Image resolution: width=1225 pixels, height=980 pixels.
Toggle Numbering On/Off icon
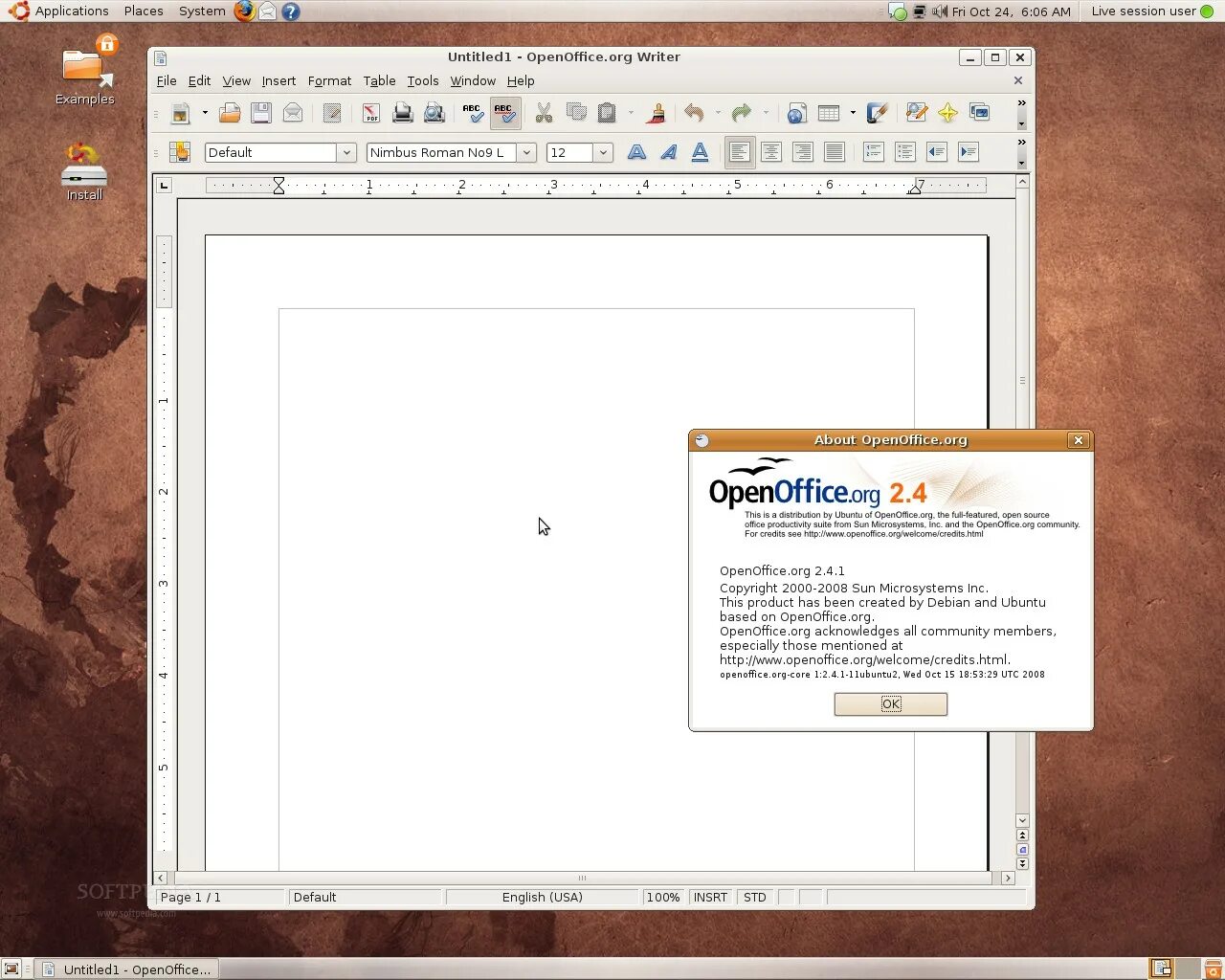coord(873,152)
